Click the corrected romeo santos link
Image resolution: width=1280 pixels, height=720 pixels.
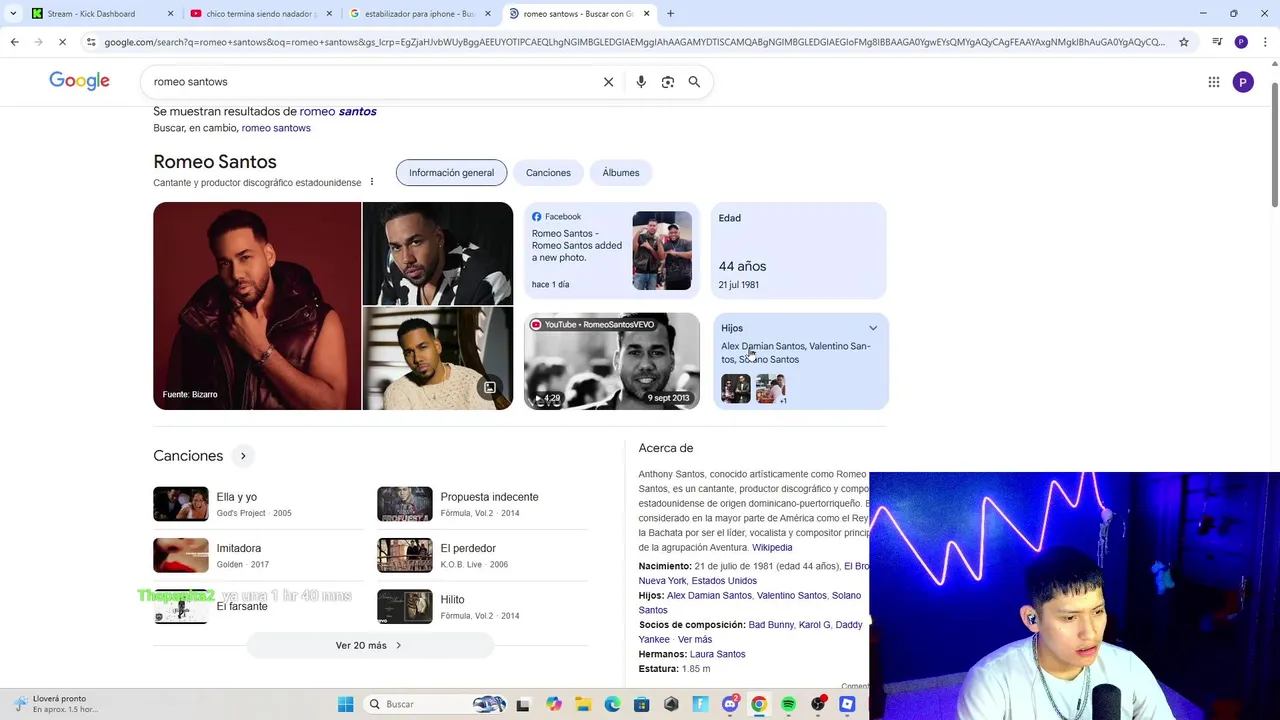338,111
